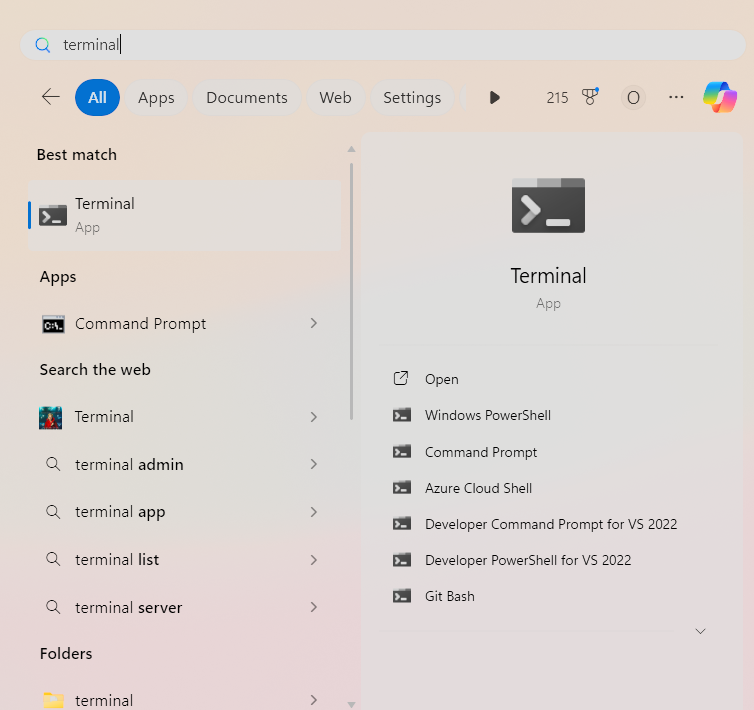Select the terminal server web suggestion
Screen dimensions: 754x710
point(185,608)
